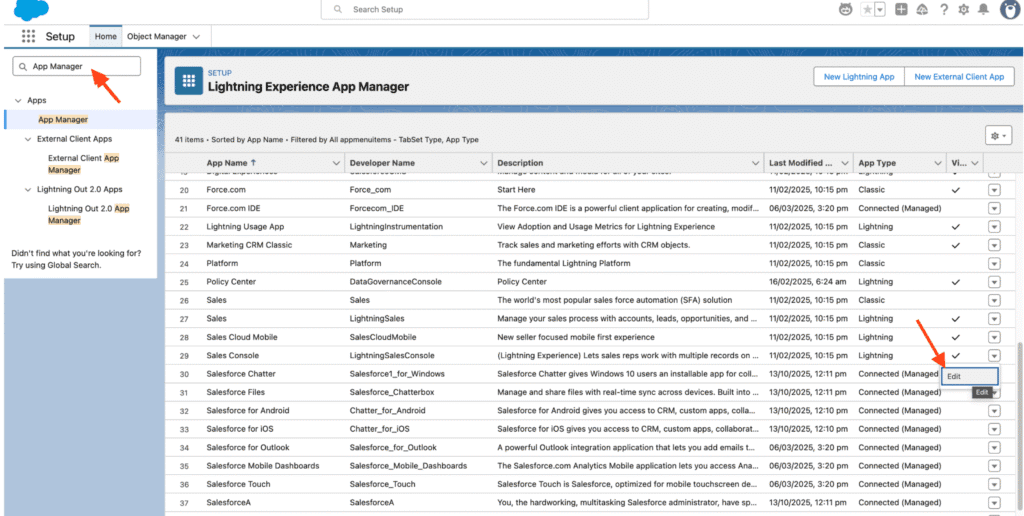Click the New Lightning App button
Viewport: 1024px width, 516px height.
tap(859, 77)
